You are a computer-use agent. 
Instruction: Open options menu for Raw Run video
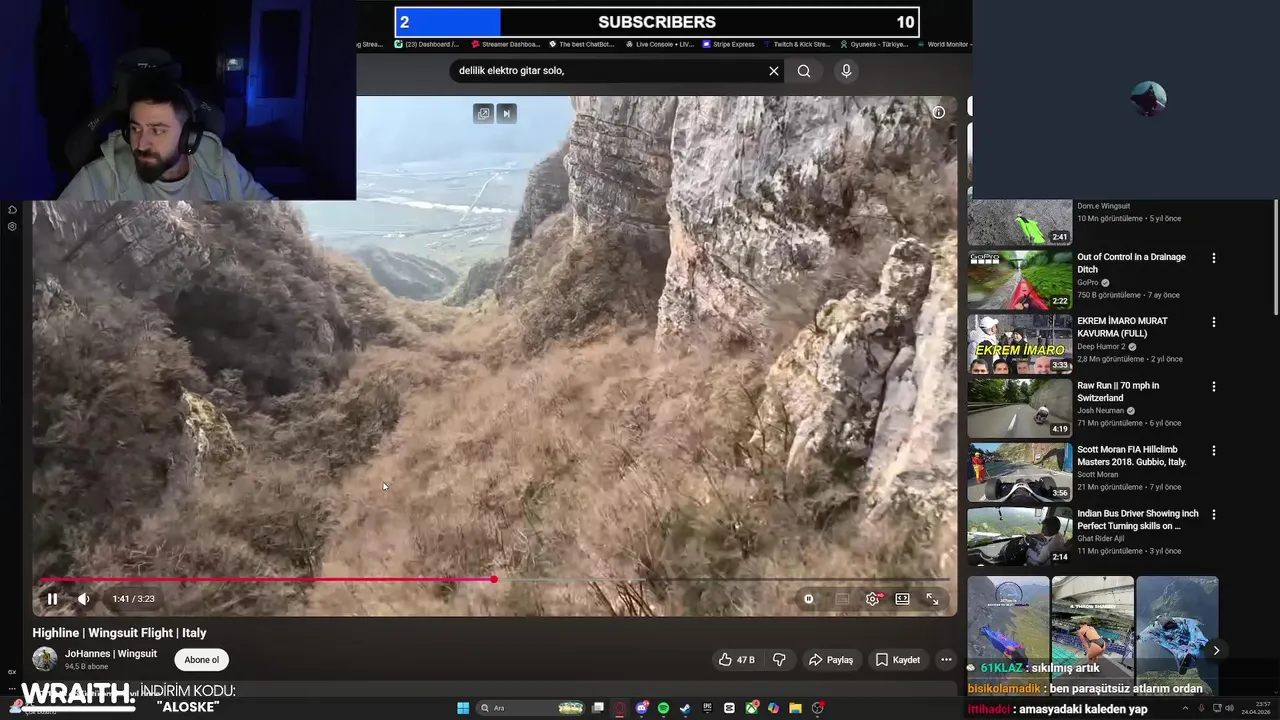(x=1214, y=386)
